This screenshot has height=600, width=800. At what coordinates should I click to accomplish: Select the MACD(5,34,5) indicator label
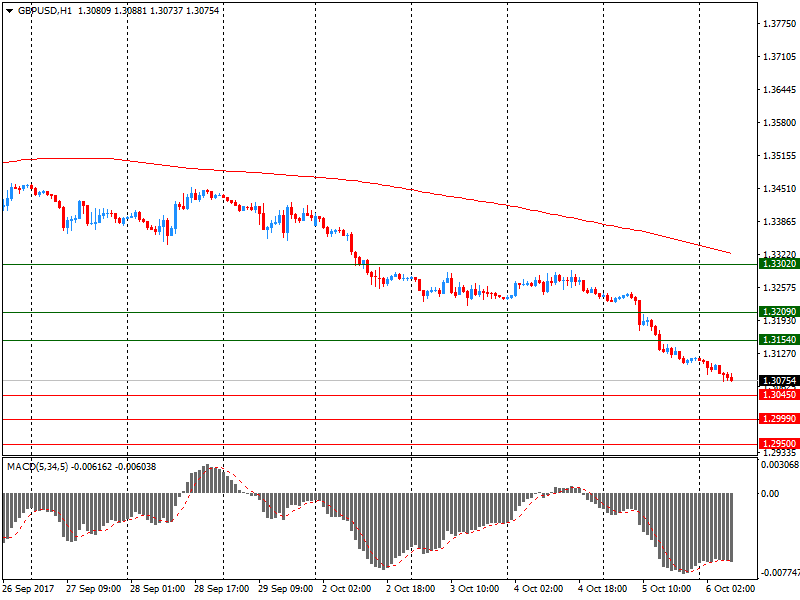[x=37, y=467]
